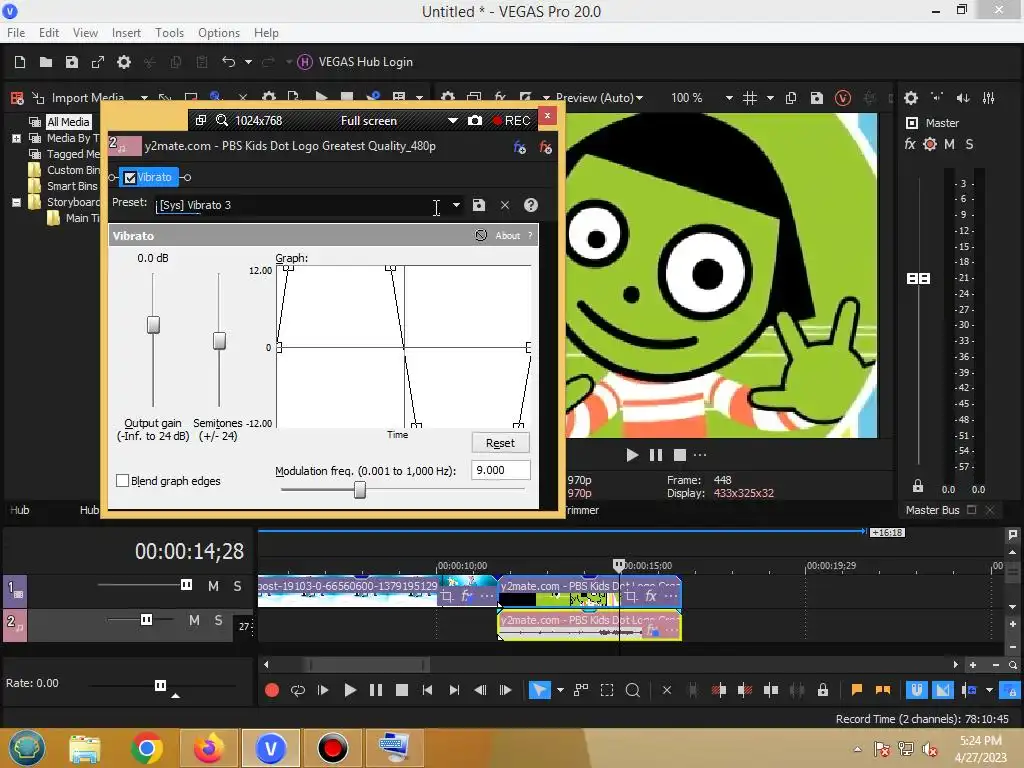Viewport: 1024px width, 768px height.
Task: Undo the last action
Action: 229,62
